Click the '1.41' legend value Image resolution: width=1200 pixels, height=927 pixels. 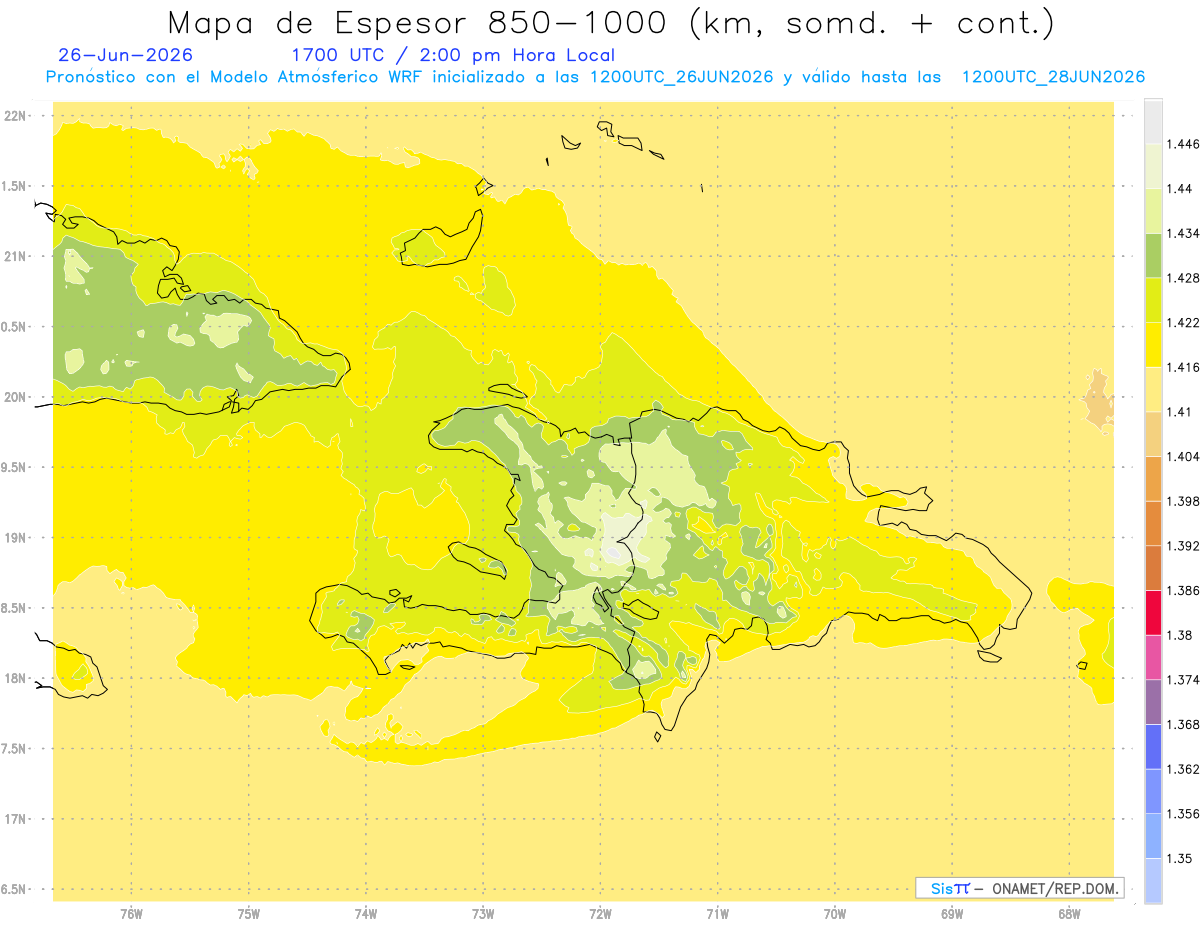(1180, 412)
